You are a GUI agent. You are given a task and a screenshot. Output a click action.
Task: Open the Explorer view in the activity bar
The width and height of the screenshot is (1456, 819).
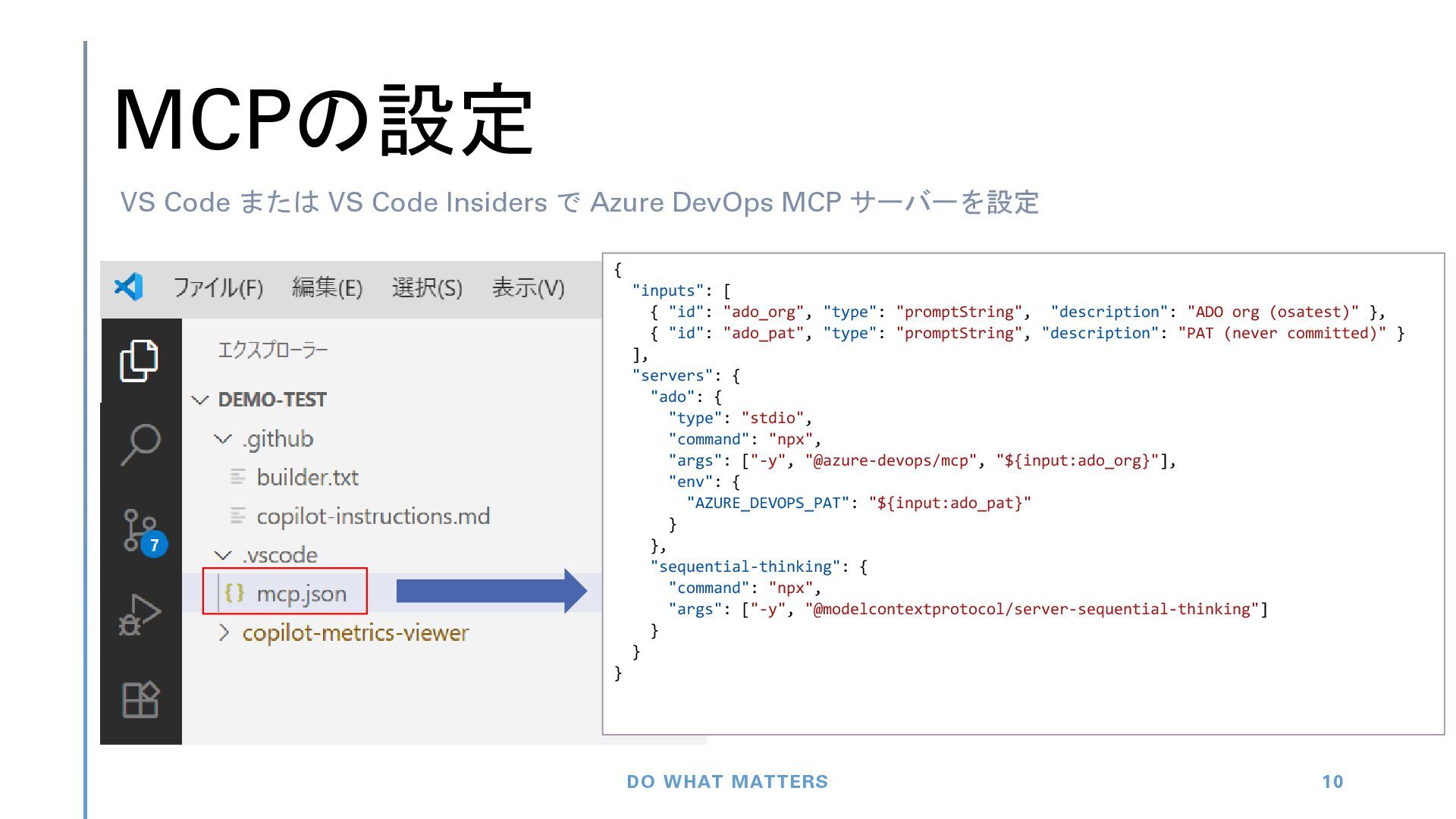pyautogui.click(x=140, y=360)
